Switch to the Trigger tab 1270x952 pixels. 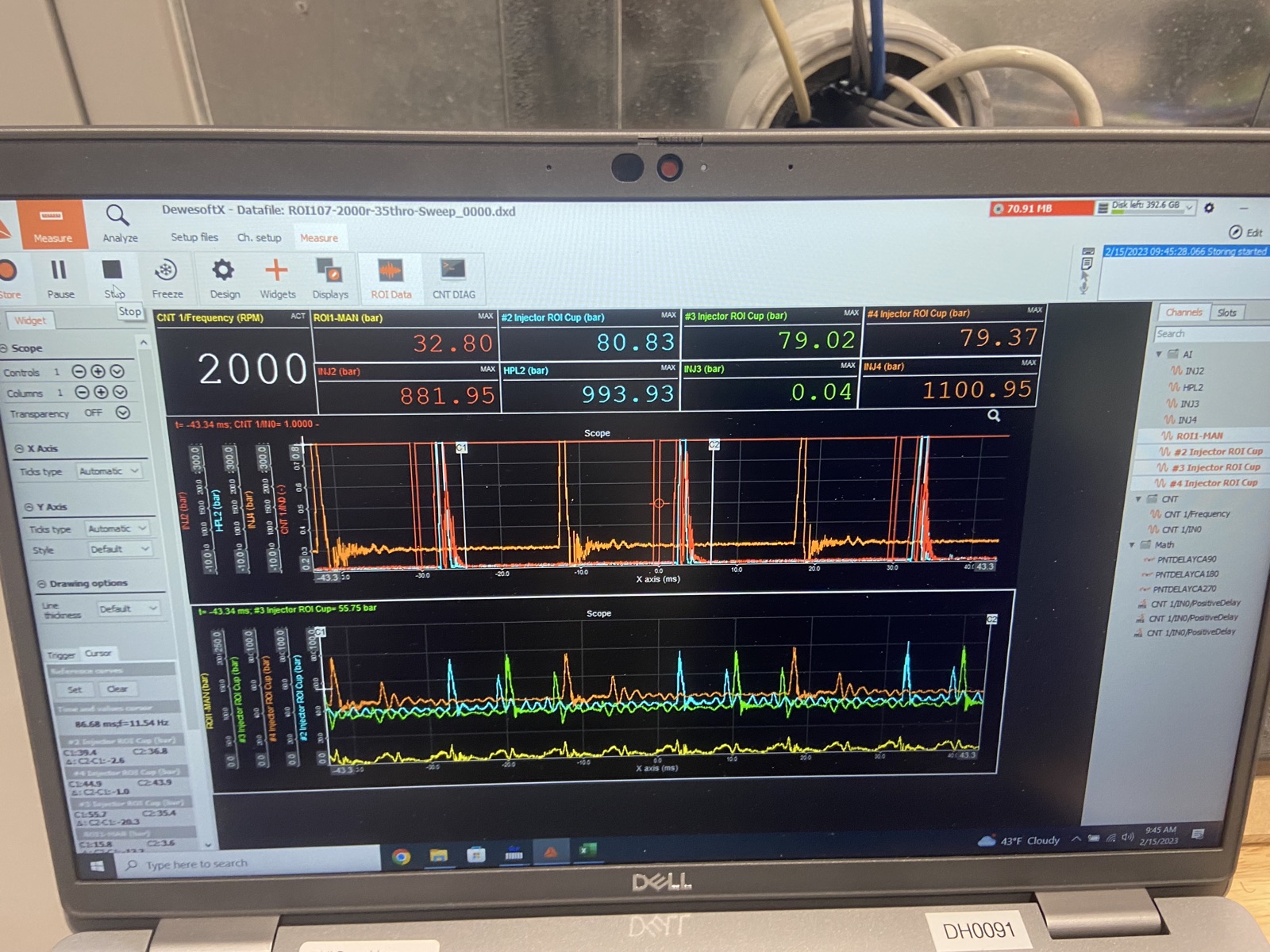(60, 654)
